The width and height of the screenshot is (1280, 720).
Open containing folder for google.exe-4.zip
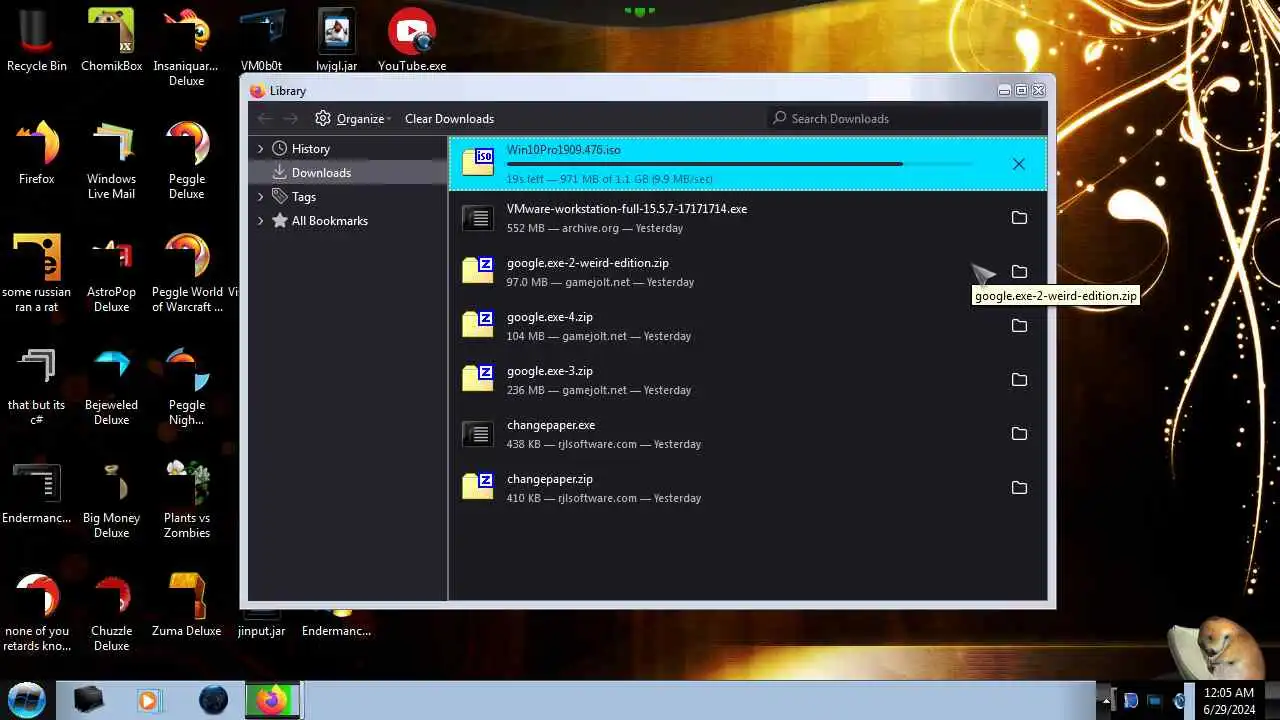coord(1019,326)
